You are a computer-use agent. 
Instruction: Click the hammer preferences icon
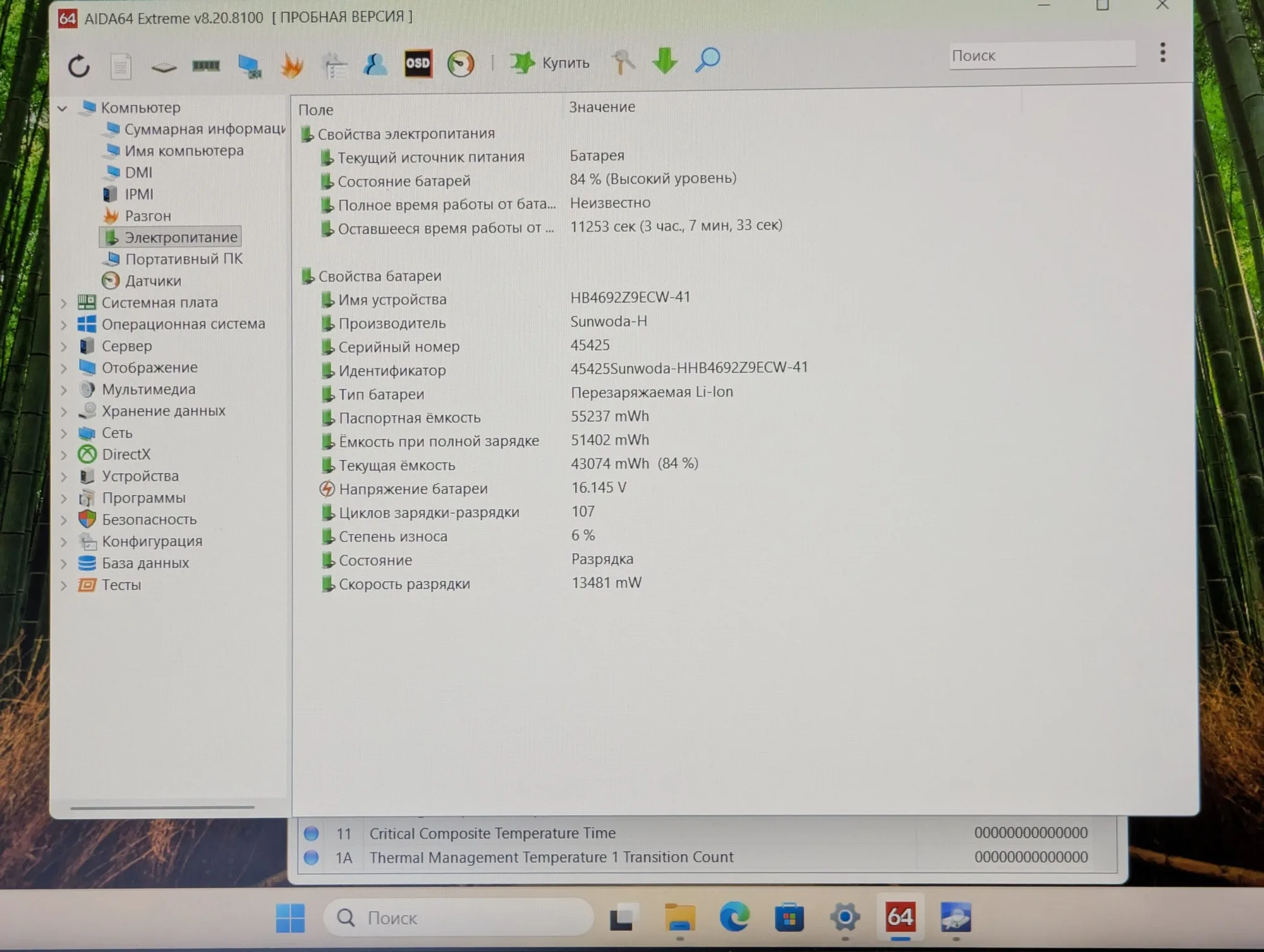point(623,62)
